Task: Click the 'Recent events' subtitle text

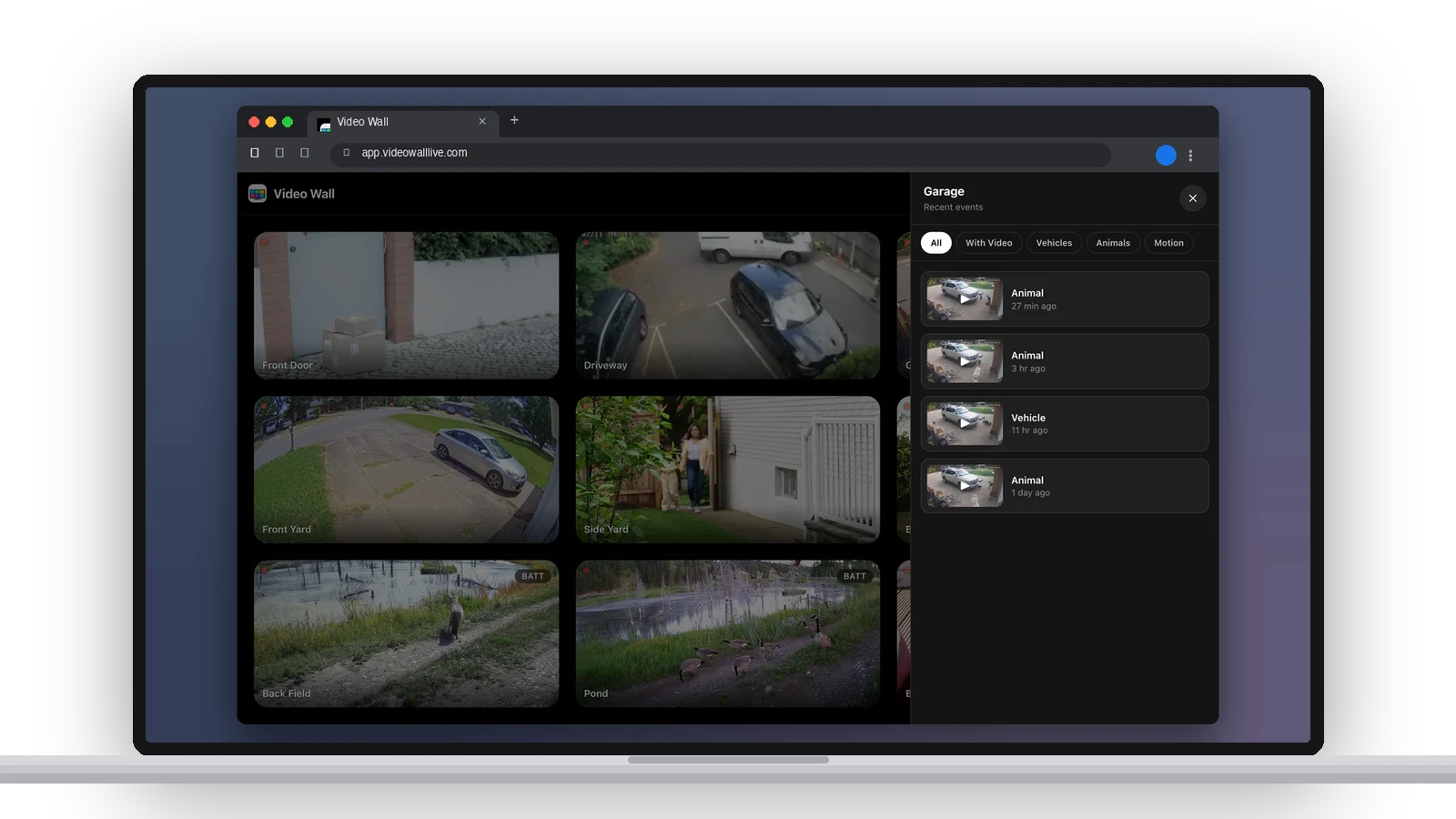Action: [953, 207]
